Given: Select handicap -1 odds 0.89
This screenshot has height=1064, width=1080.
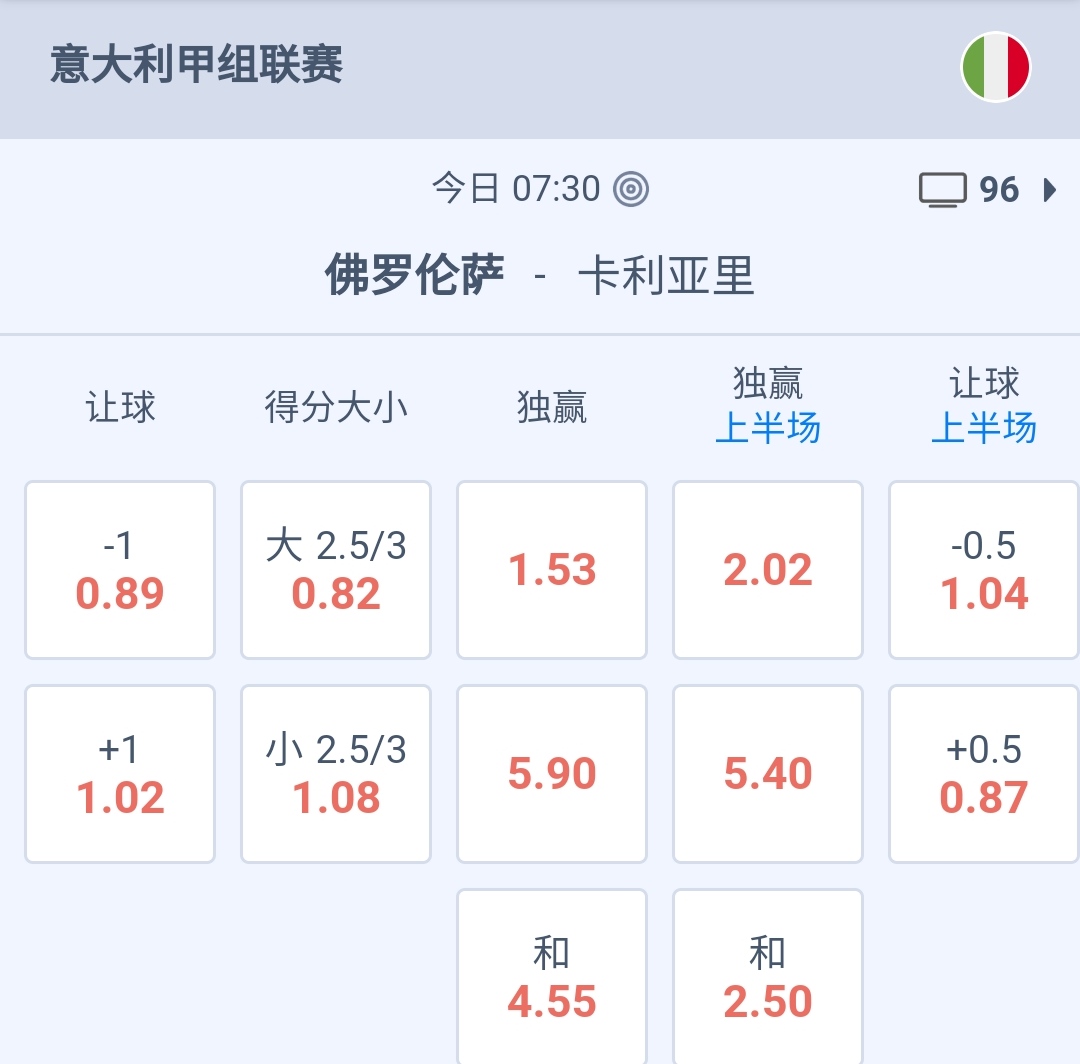Looking at the screenshot, I should (120, 570).
